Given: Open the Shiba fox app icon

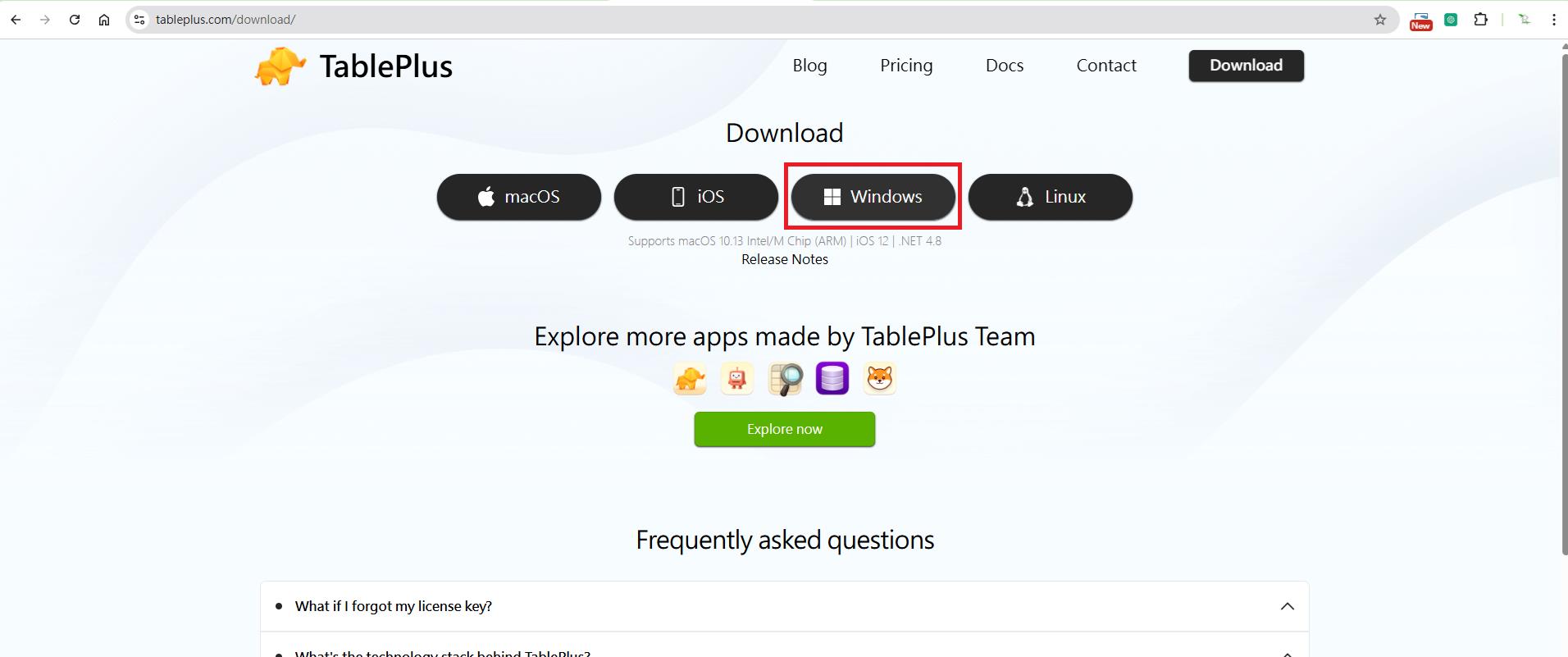Looking at the screenshot, I should coord(880,379).
